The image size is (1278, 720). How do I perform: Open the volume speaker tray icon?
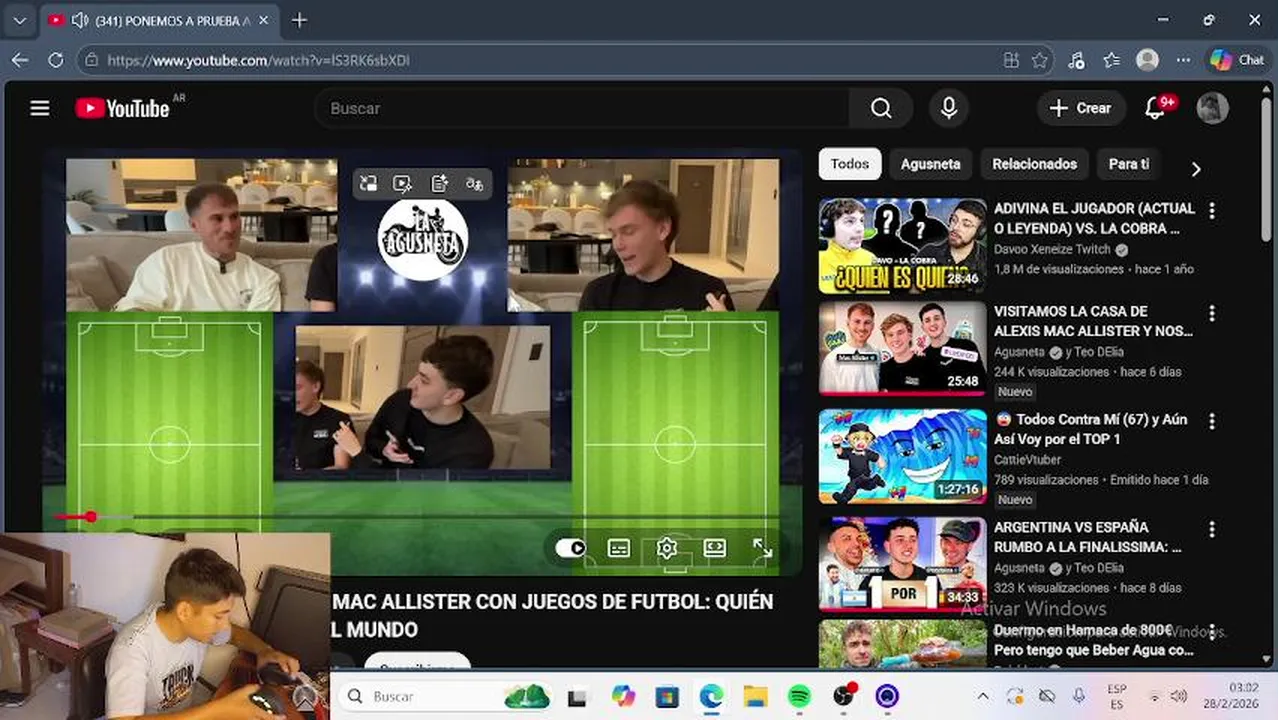(x=1179, y=696)
